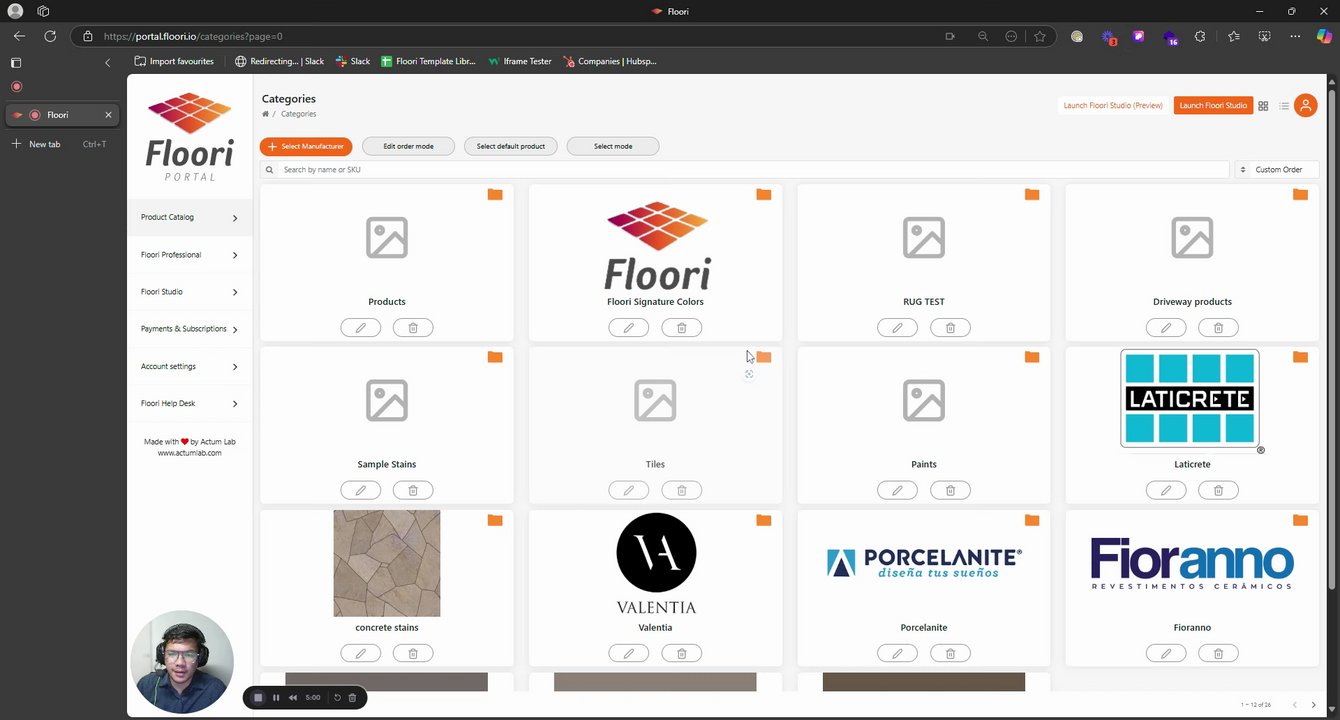Select the Floori browser tab

(62, 115)
